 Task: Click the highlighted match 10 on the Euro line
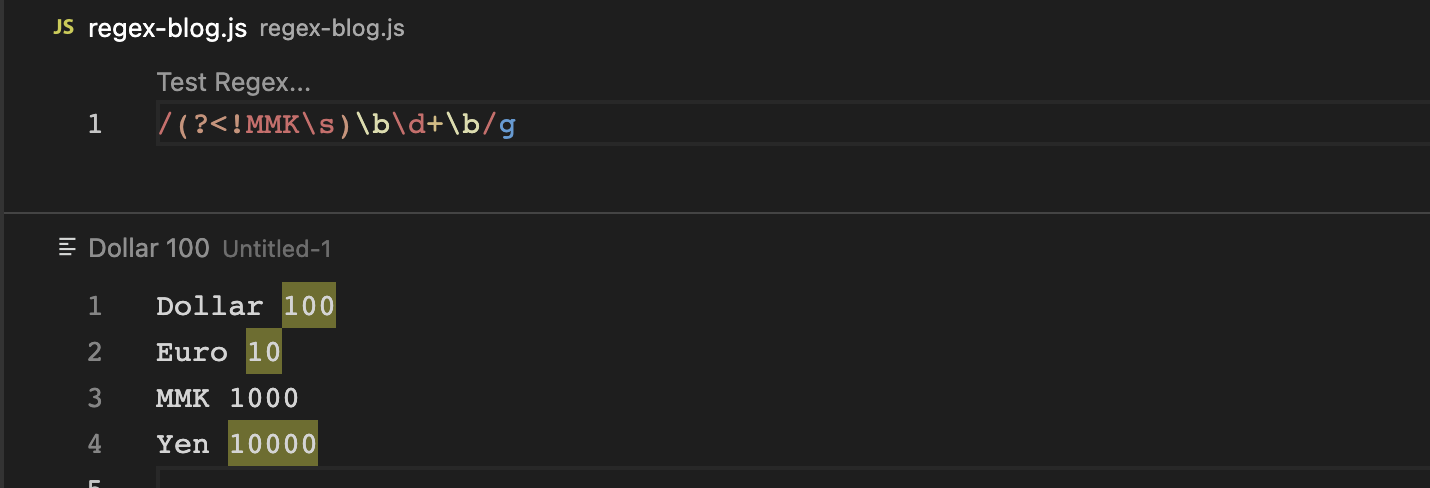point(264,352)
